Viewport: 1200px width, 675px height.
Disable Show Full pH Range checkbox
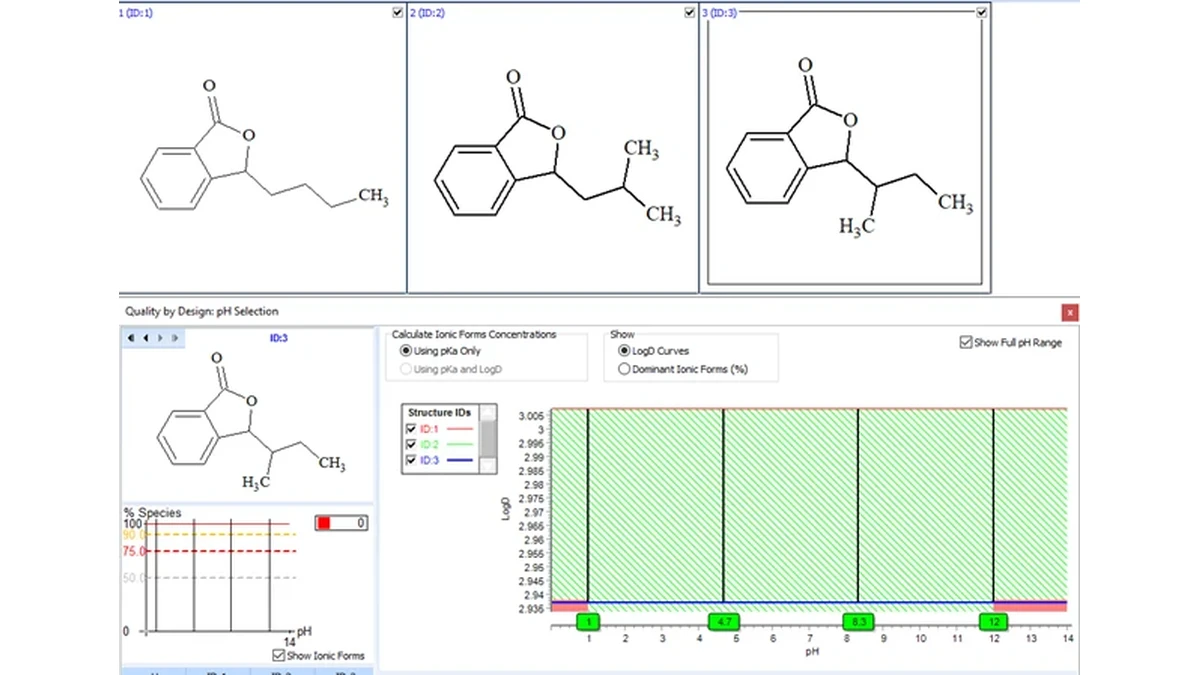(x=965, y=343)
